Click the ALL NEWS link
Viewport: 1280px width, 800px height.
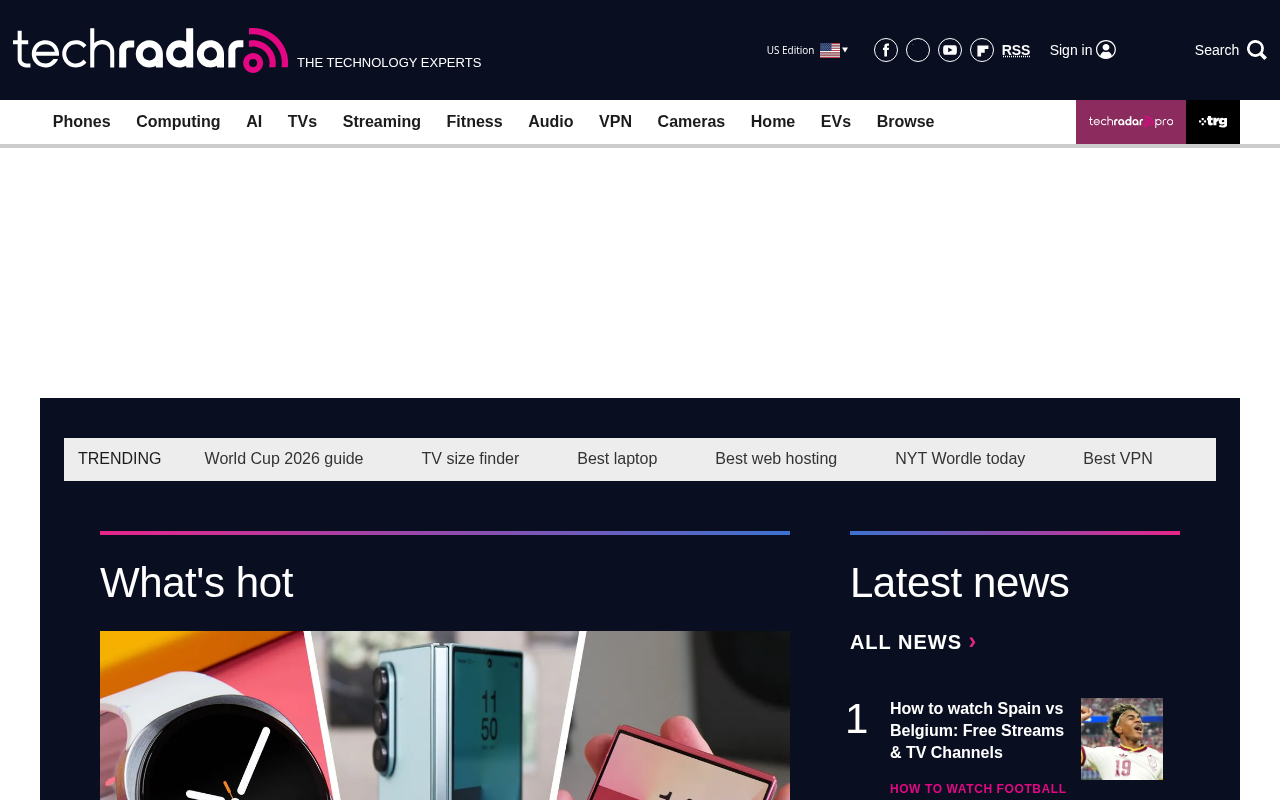click(x=913, y=642)
